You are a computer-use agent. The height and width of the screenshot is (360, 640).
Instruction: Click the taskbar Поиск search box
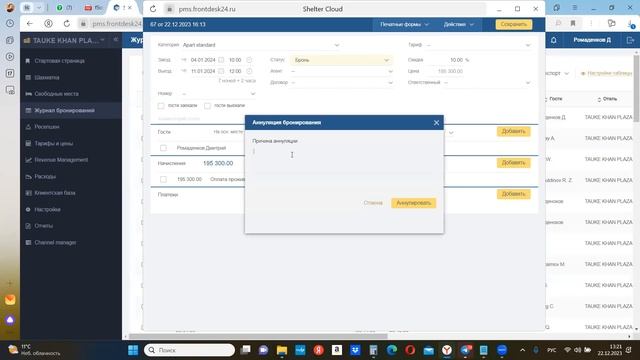pyautogui.click(x=190, y=350)
